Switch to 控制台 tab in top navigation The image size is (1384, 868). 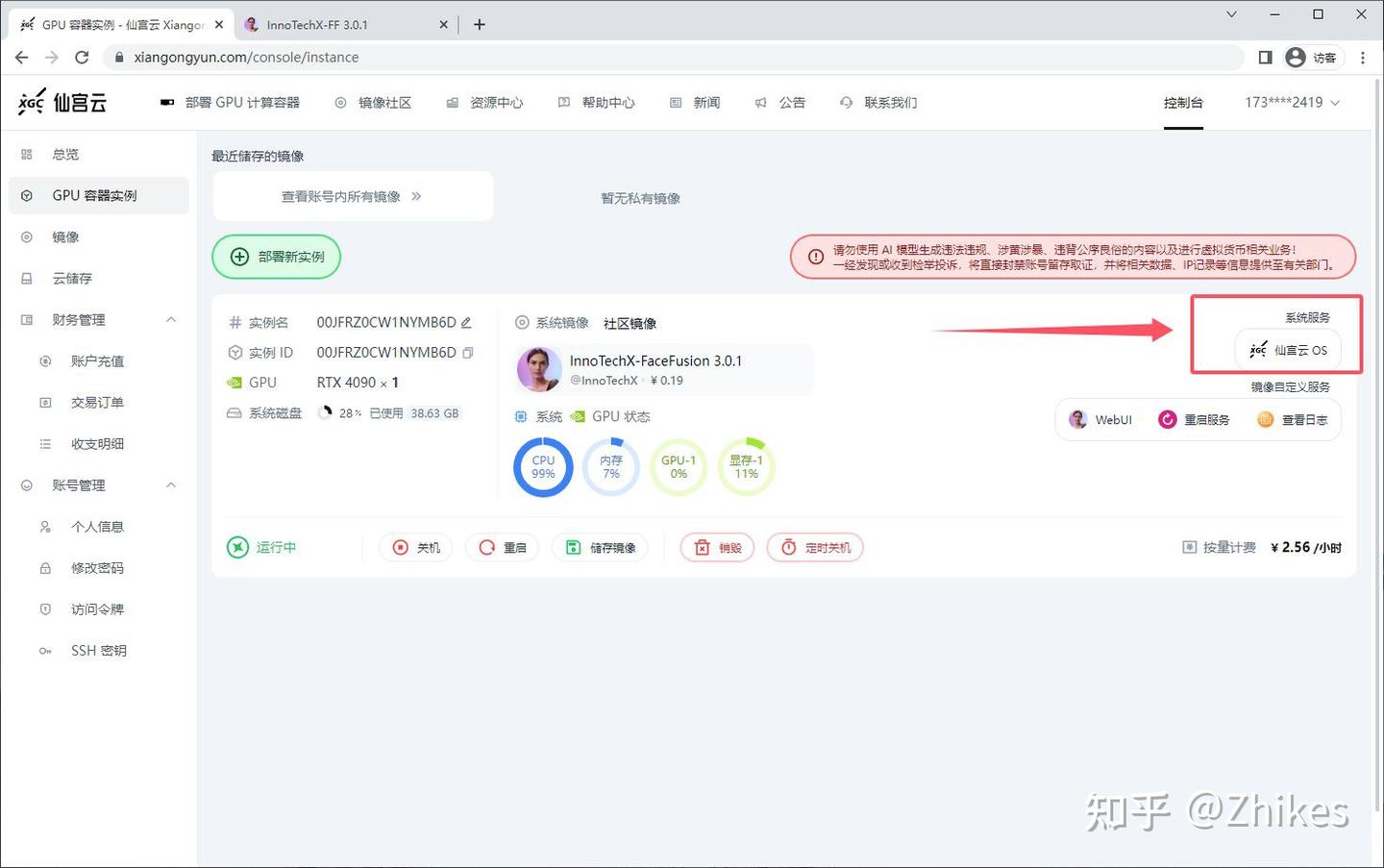pos(1183,102)
